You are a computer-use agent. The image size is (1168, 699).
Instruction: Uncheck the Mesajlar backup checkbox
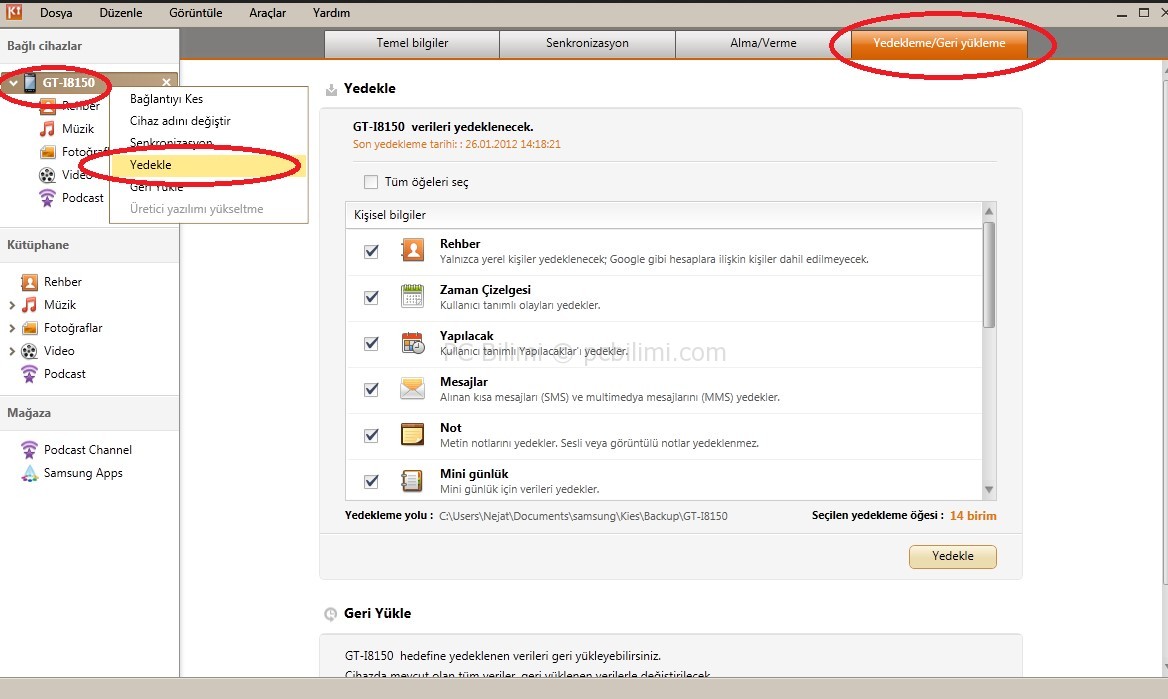click(371, 389)
